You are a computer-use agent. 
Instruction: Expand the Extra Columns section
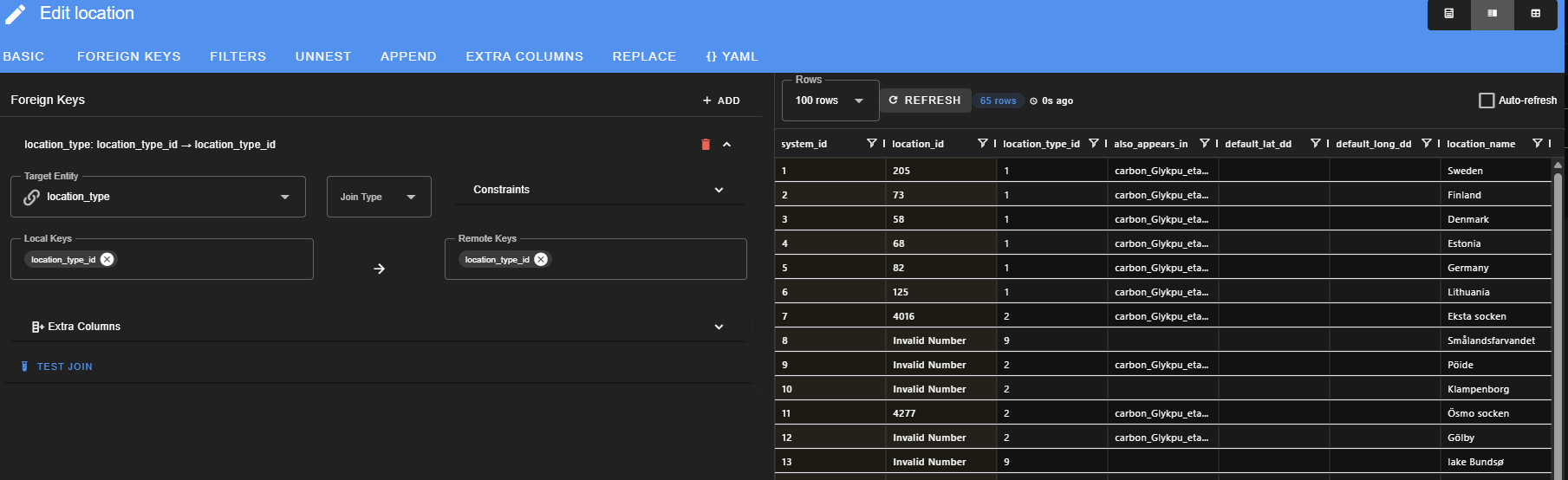[x=378, y=327]
